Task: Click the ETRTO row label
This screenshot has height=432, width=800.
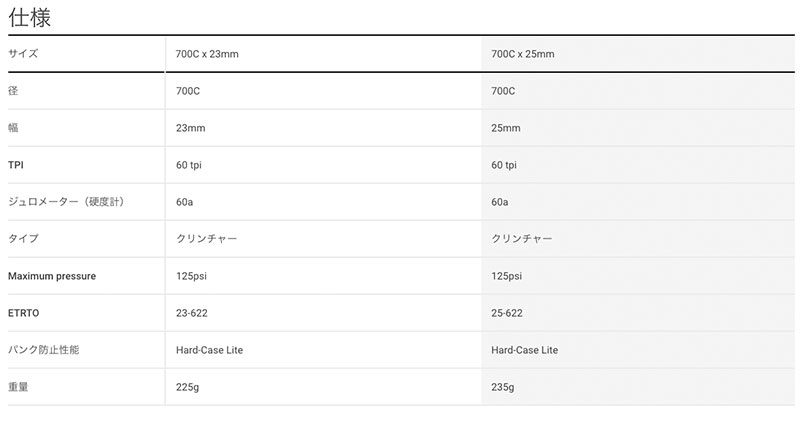Action: point(23,313)
